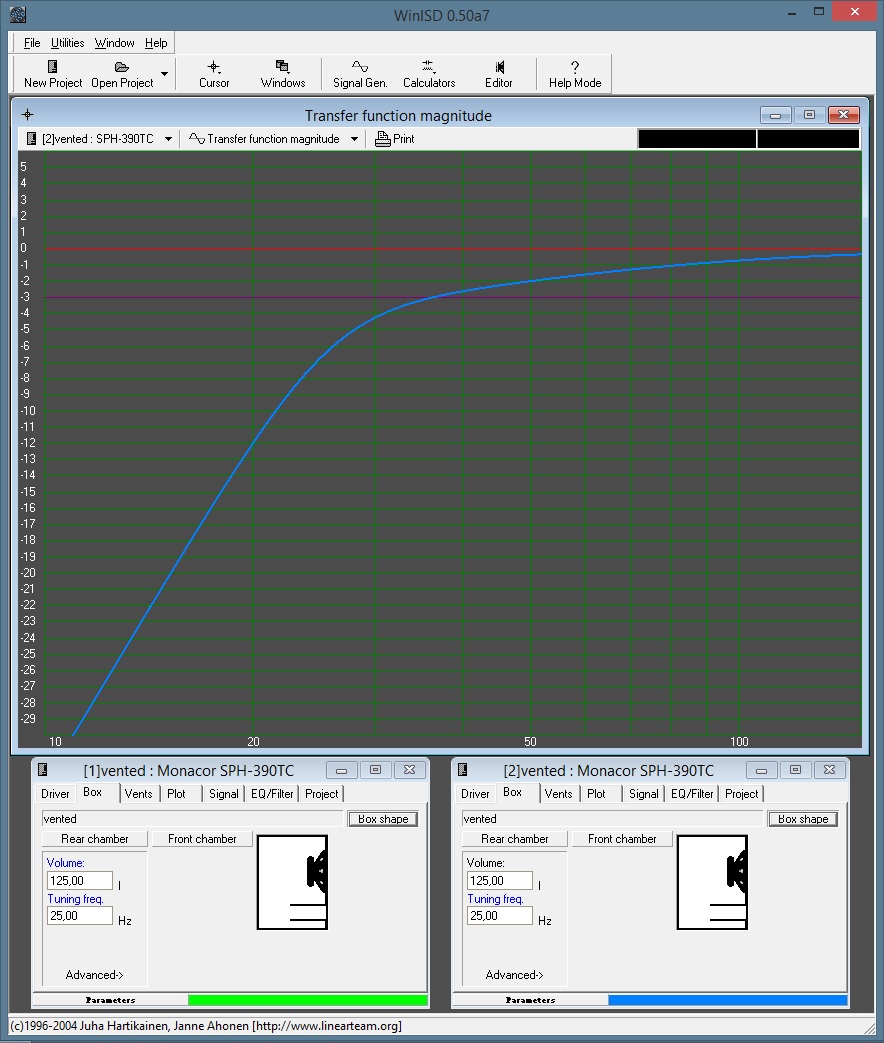Enable Help Mode
Screen dimensions: 884x1043
(575, 67)
